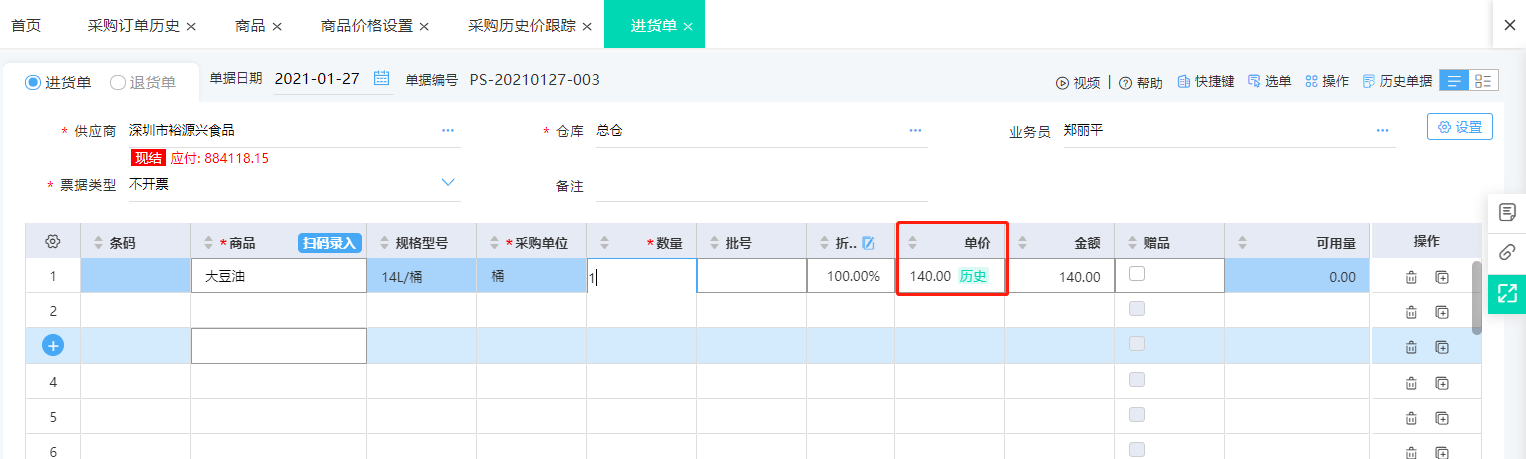Image resolution: width=1526 pixels, height=459 pixels.
Task: Check the 赠品 checkbox in row 1
Action: point(1137,274)
